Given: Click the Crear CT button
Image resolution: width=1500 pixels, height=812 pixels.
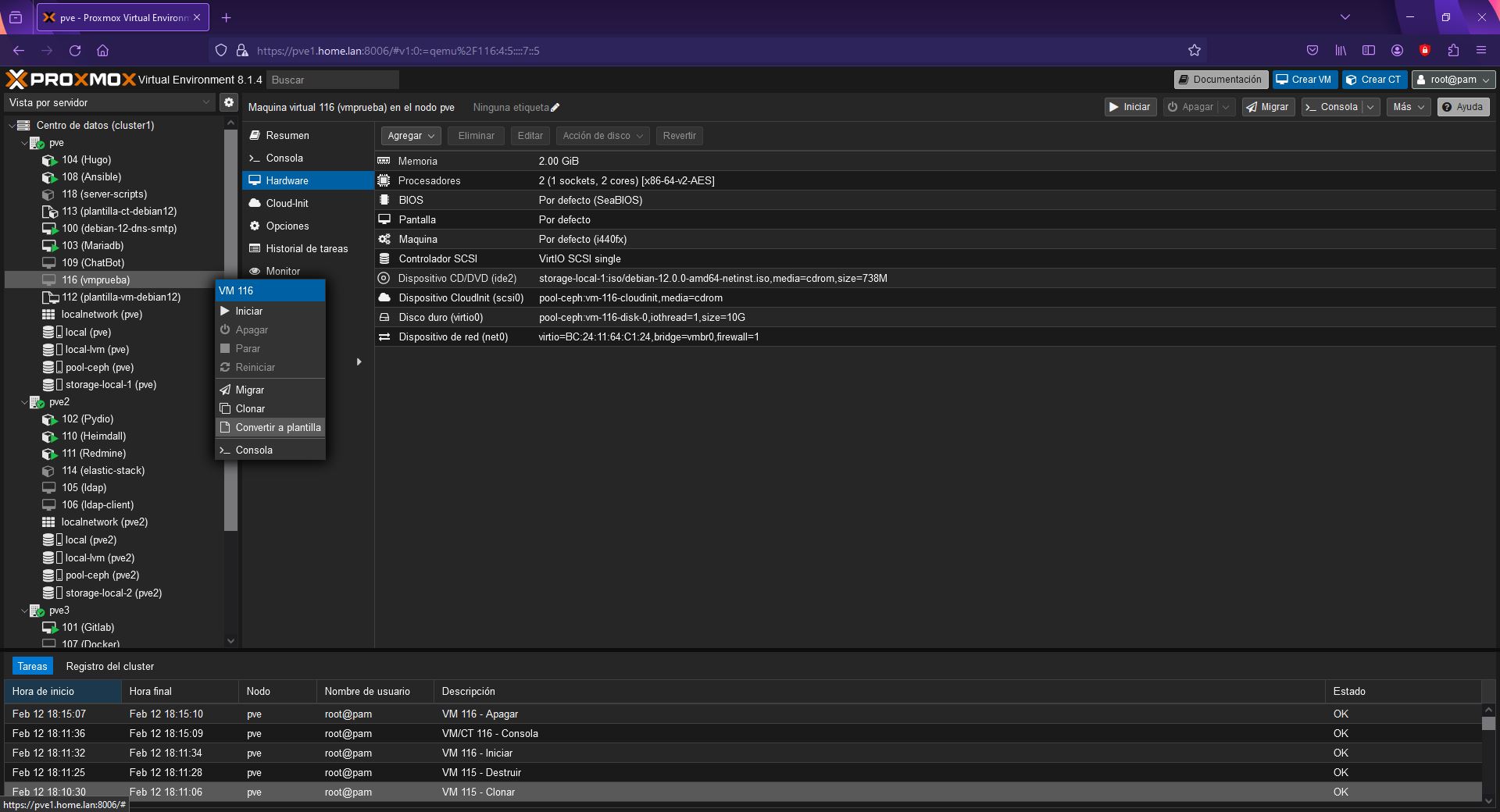Looking at the screenshot, I should click(1374, 80).
